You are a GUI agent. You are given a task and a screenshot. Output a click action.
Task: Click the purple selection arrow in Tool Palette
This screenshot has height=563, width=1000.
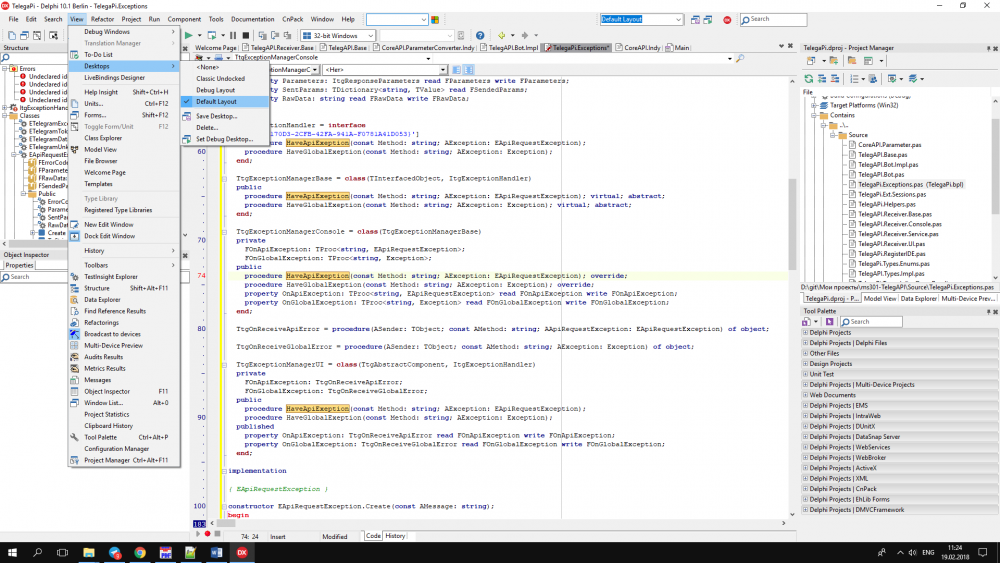point(830,321)
